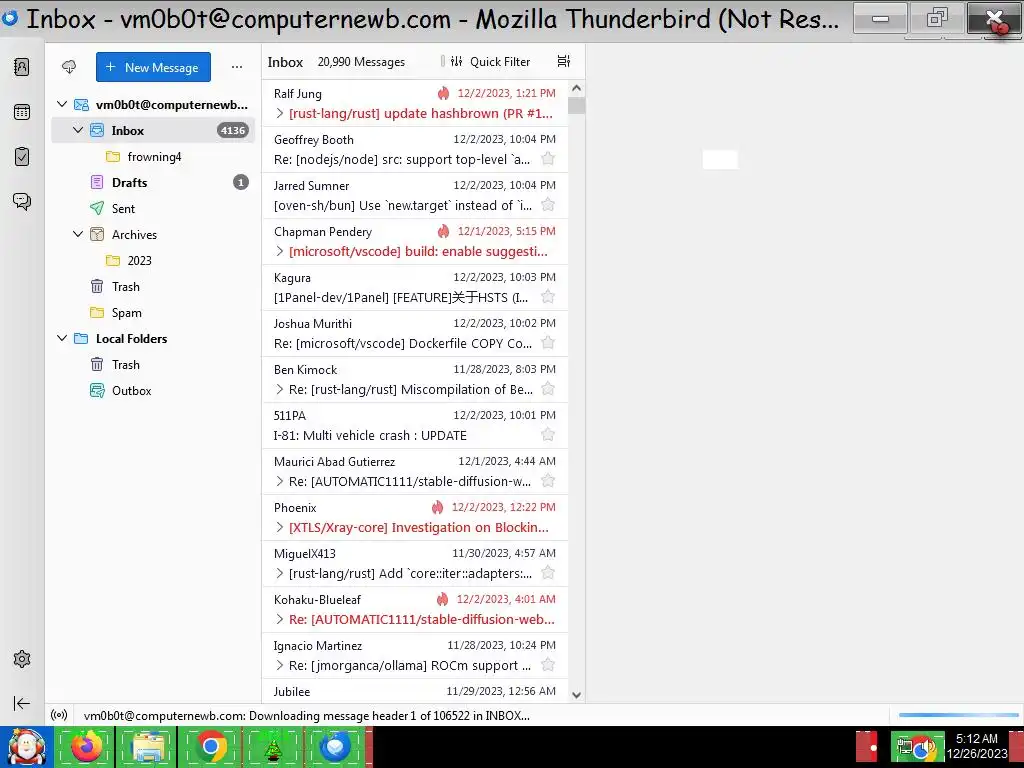Collapse the Local Folders tree
Screen dimensions: 1024x768
[62, 338]
